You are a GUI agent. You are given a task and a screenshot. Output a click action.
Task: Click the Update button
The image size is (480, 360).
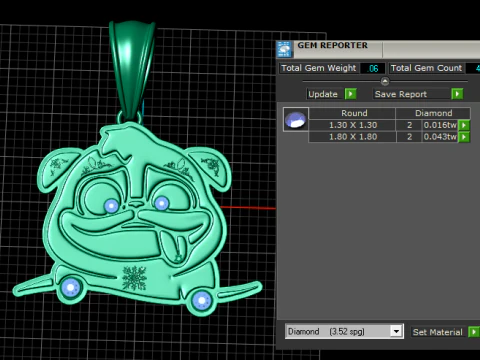(323, 94)
